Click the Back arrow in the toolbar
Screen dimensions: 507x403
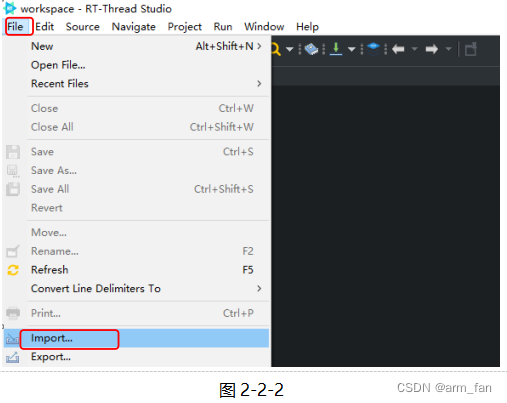(398, 49)
